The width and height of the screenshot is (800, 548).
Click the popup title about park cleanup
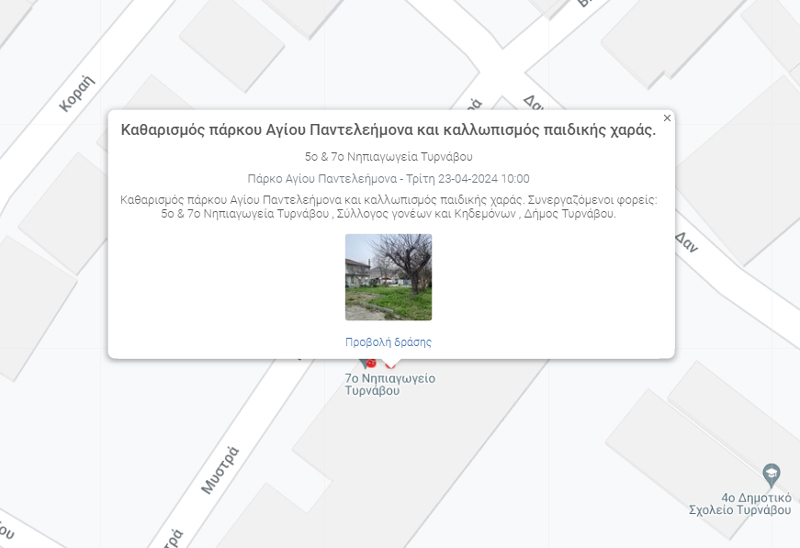(x=388, y=130)
